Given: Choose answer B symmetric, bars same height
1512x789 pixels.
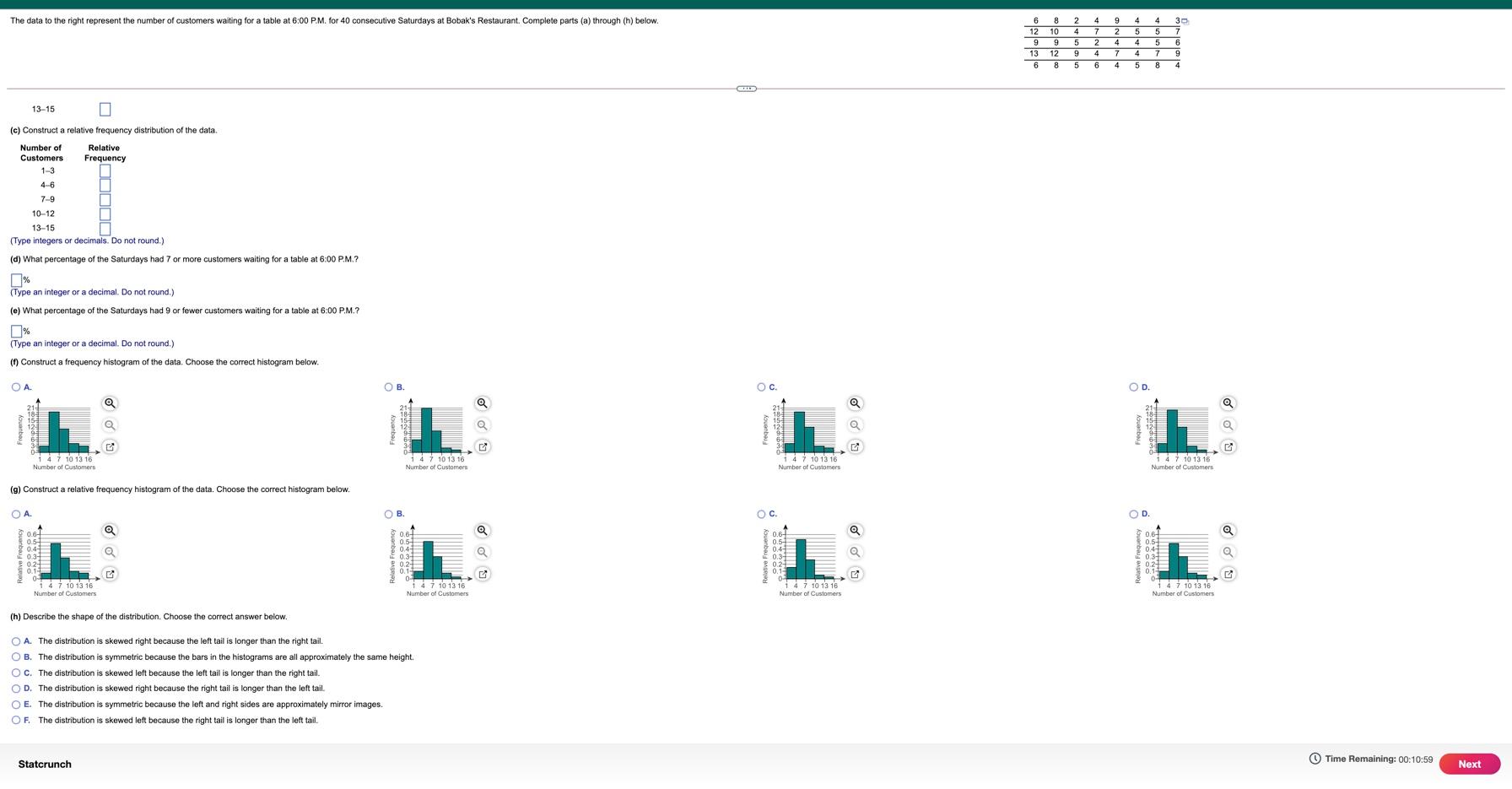Looking at the screenshot, I should (x=16, y=657).
